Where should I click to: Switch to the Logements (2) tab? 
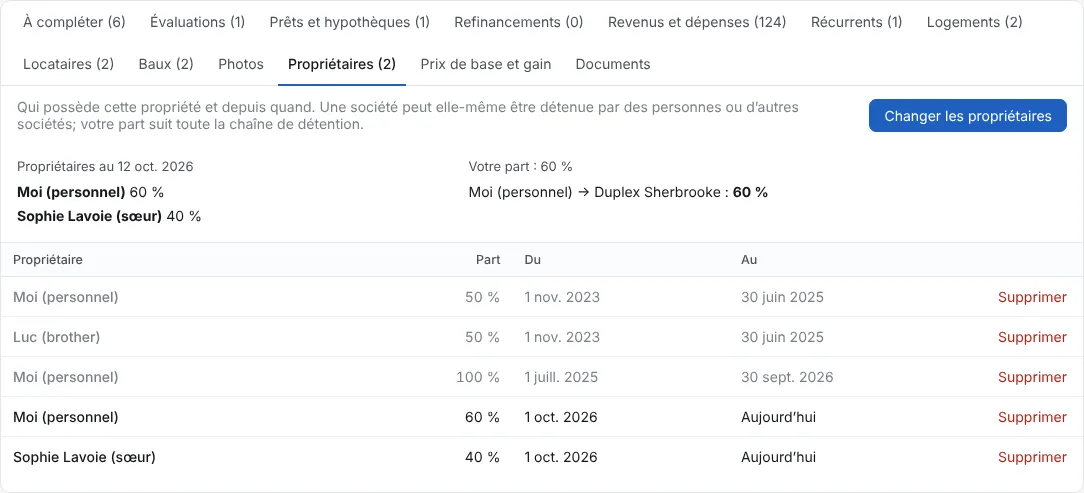pos(974,22)
